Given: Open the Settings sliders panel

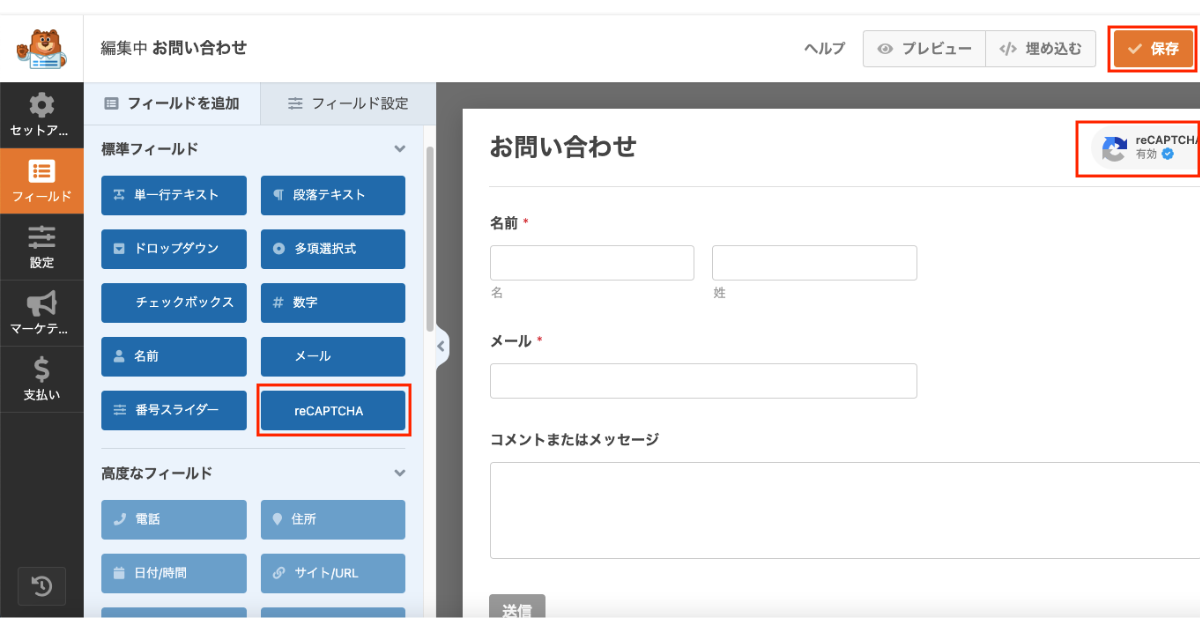Looking at the screenshot, I should 41,247.
